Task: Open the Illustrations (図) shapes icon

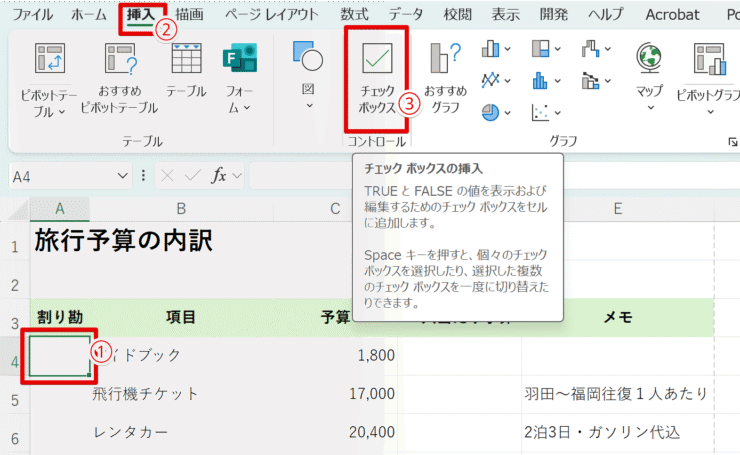Action: pyautogui.click(x=308, y=56)
